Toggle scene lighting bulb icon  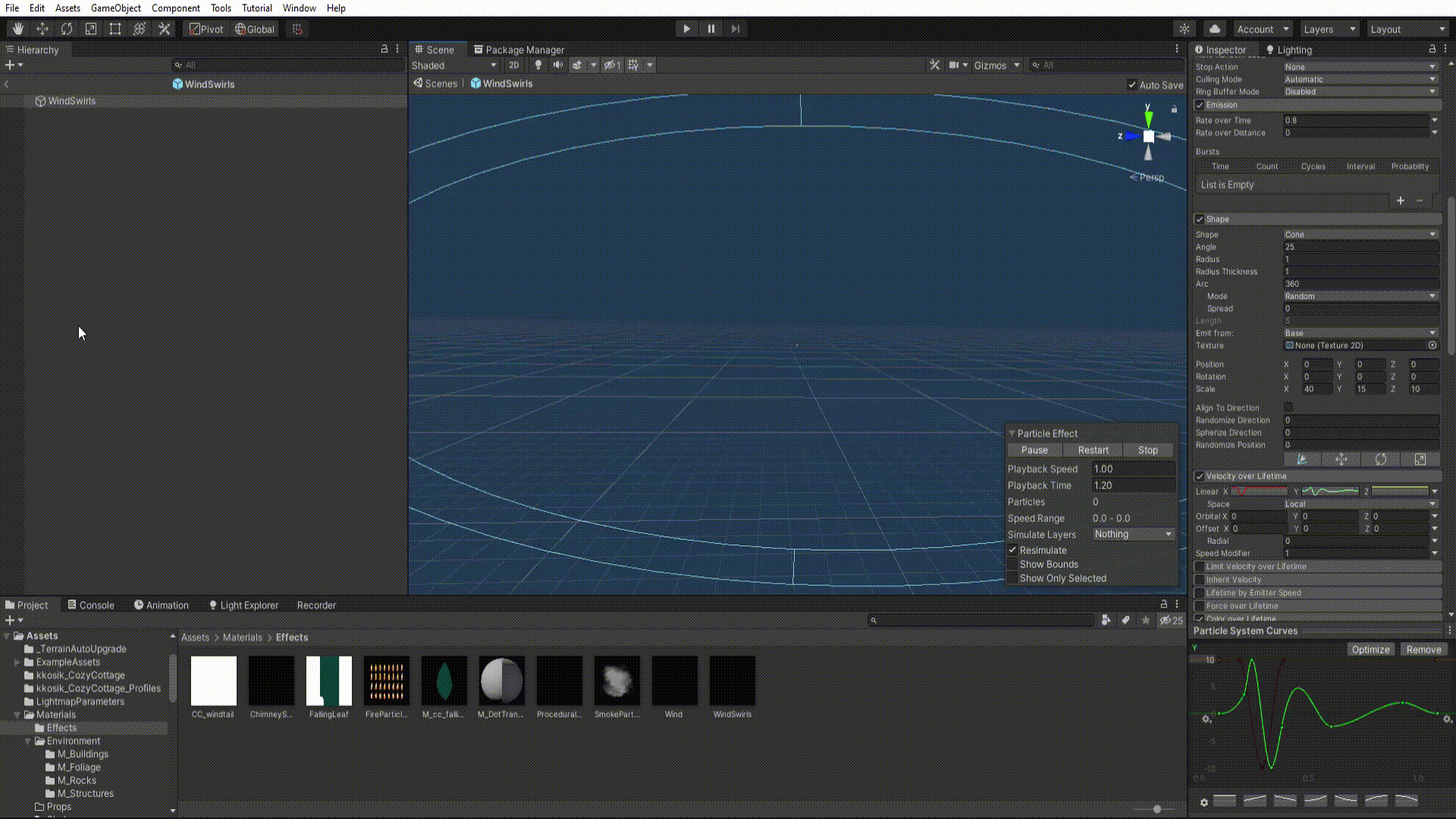pyautogui.click(x=538, y=65)
